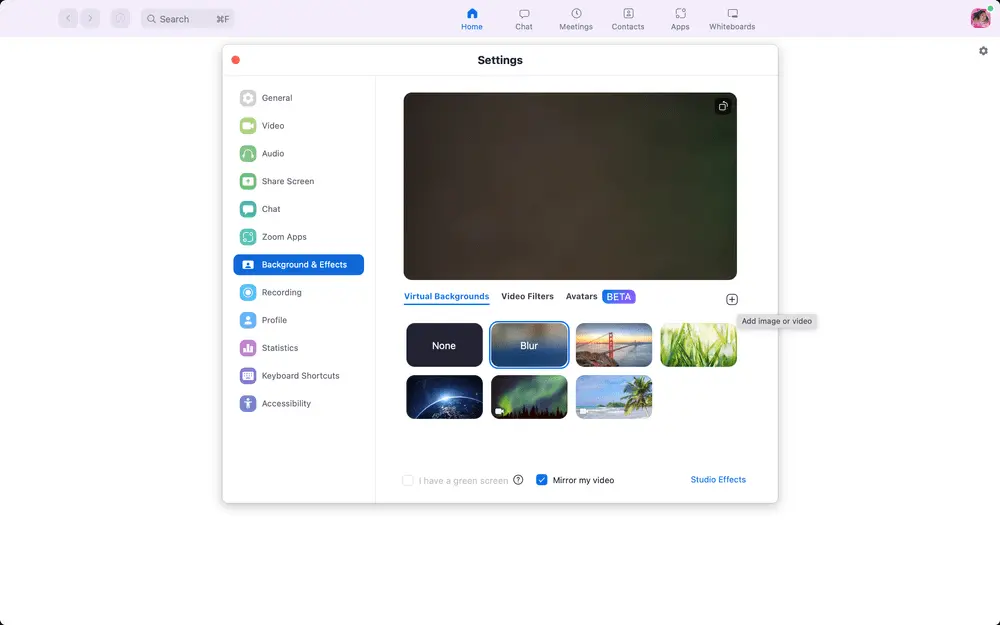Uncheck Mirror my video
This screenshot has width=1000, height=625.
tap(541, 479)
